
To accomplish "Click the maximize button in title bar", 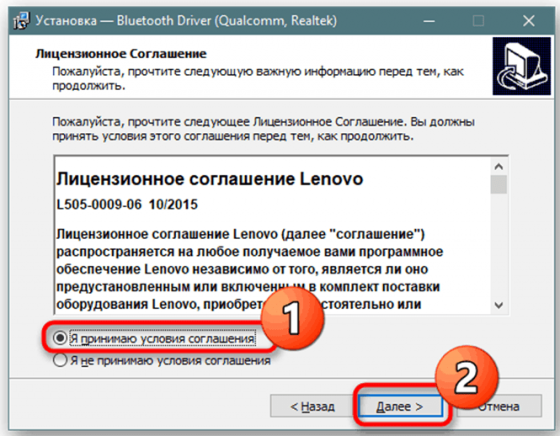I will (x=478, y=21).
